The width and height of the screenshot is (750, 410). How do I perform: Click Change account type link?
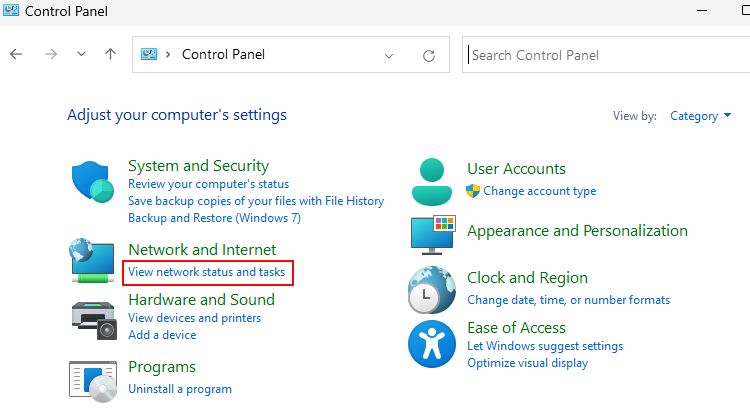[x=540, y=191]
